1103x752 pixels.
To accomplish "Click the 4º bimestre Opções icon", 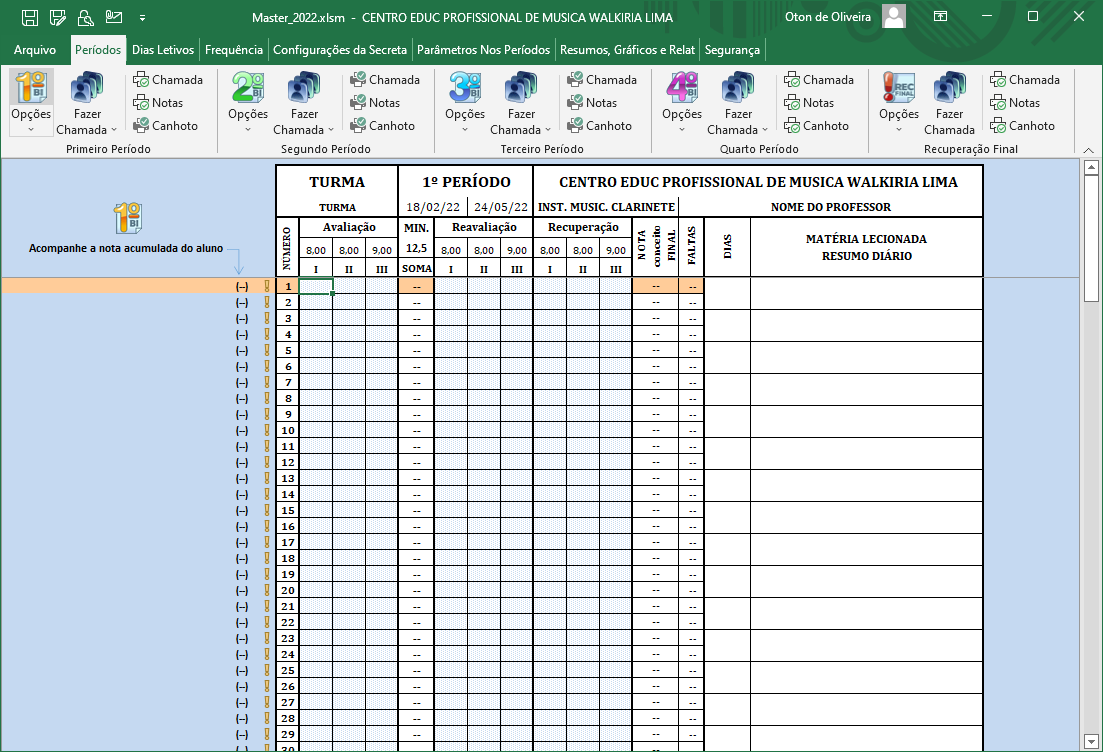I will [x=682, y=101].
